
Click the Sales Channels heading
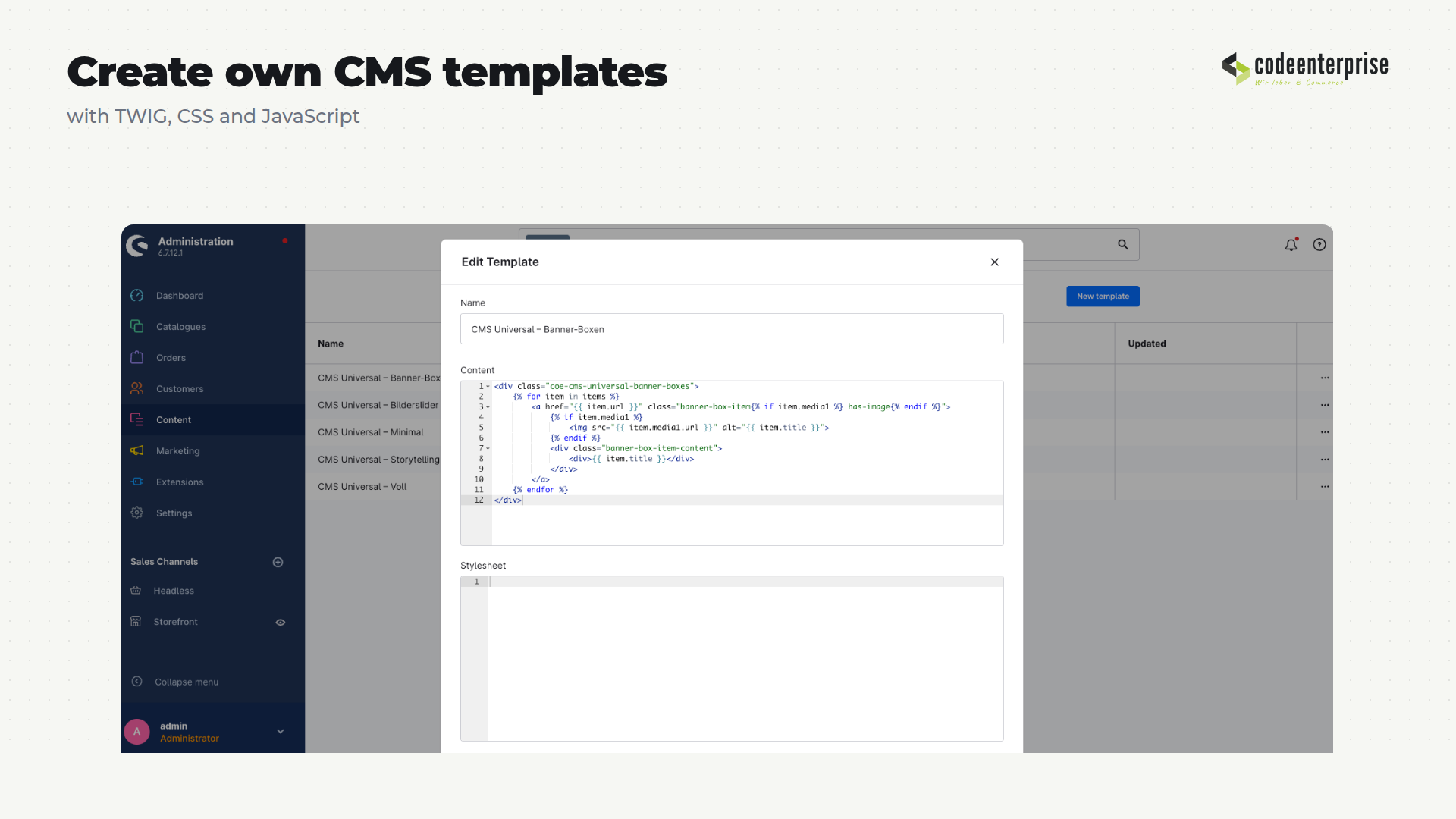coord(164,562)
